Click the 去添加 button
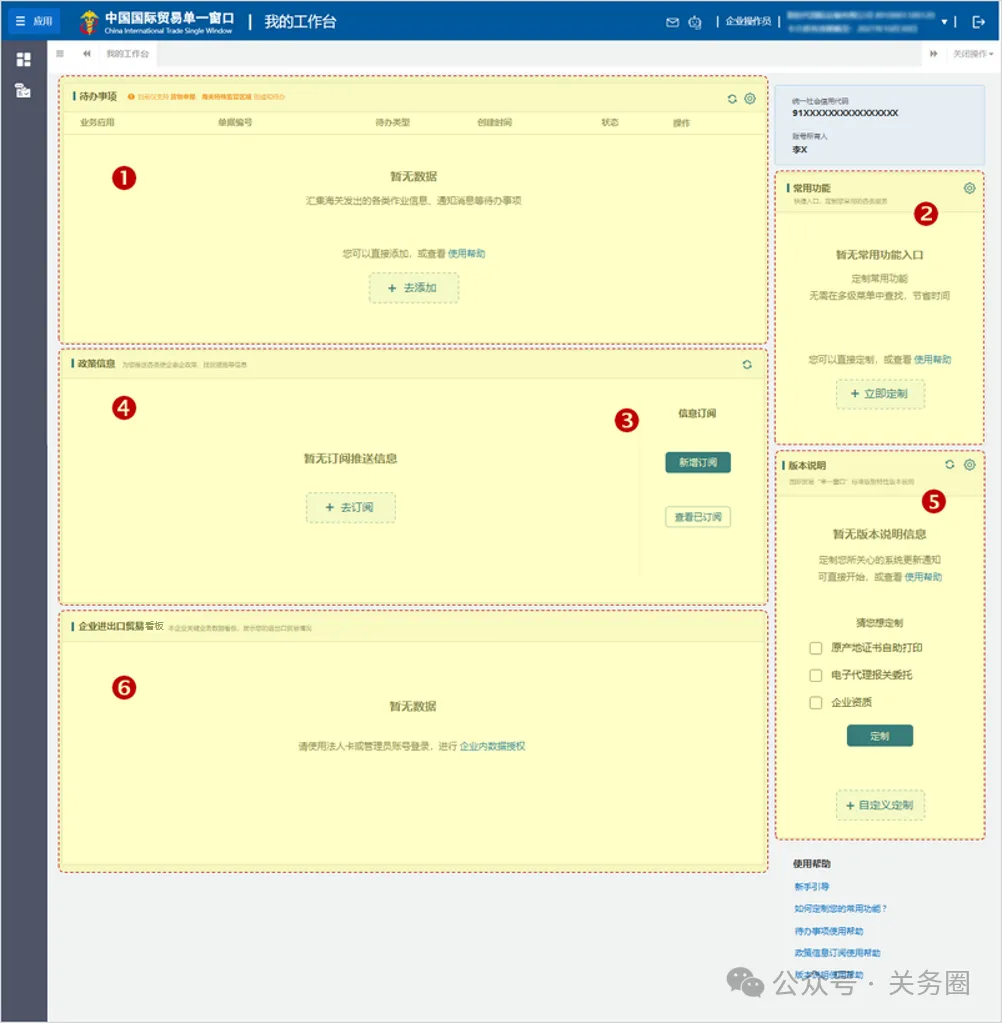This screenshot has width=1002, height=1023. 414,288
